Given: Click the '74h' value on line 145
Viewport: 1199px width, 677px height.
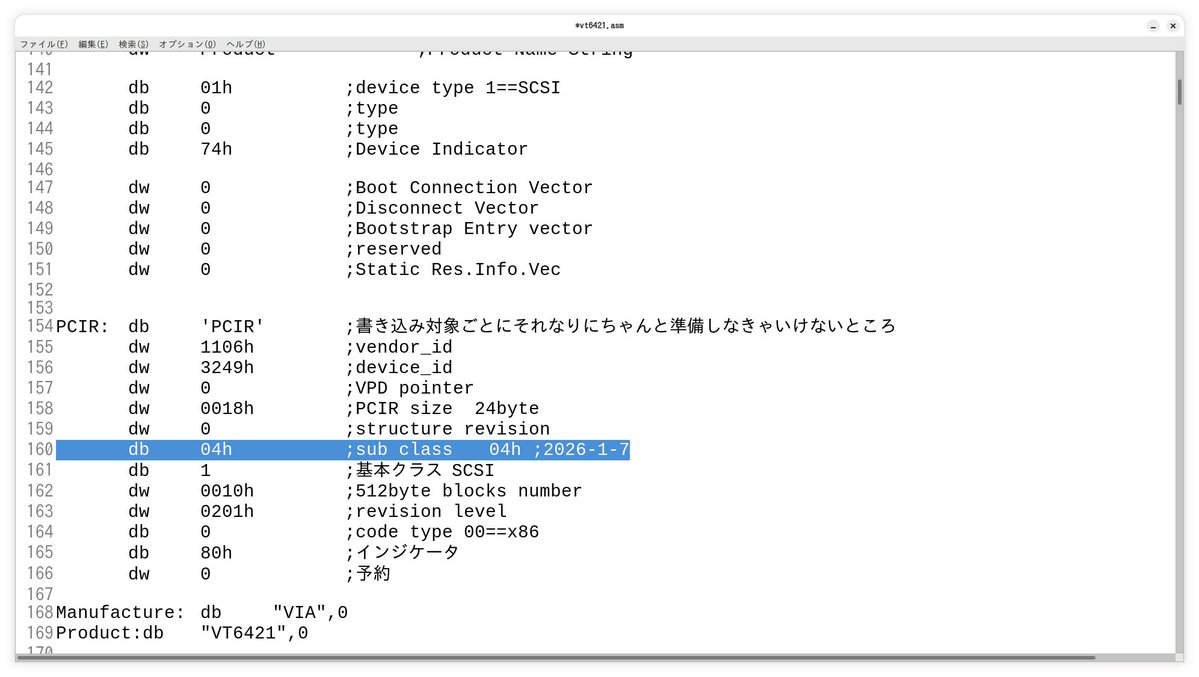Looking at the screenshot, I should 216,149.
